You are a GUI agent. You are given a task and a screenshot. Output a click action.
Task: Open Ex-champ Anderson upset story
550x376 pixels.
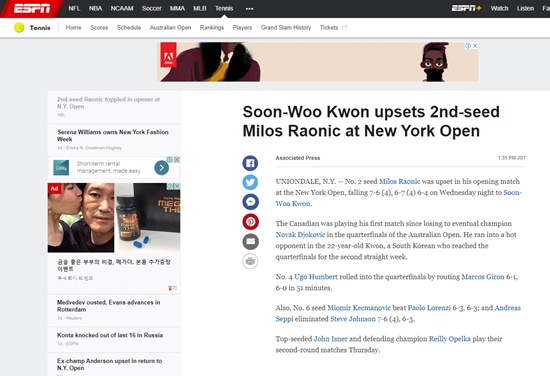pyautogui.click(x=109, y=364)
